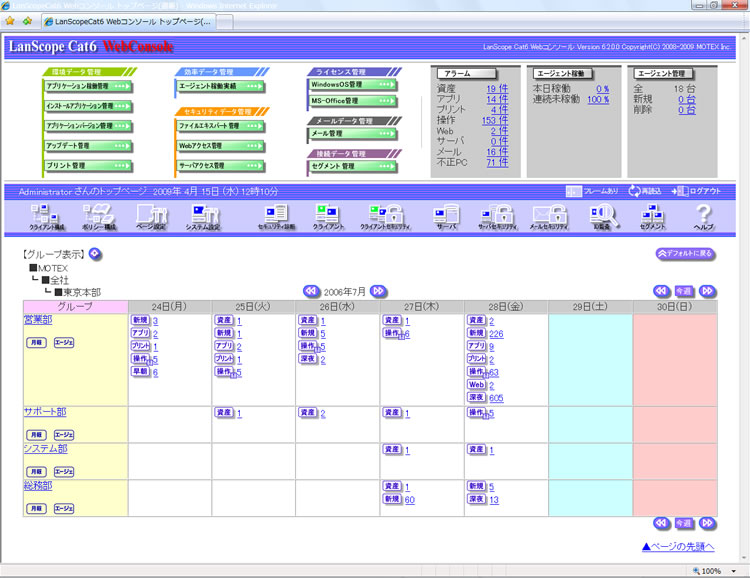The image size is (750, 578).
Task: Switch to the LanScopeCat6 Webコンソール browser tab
Action: (129, 22)
